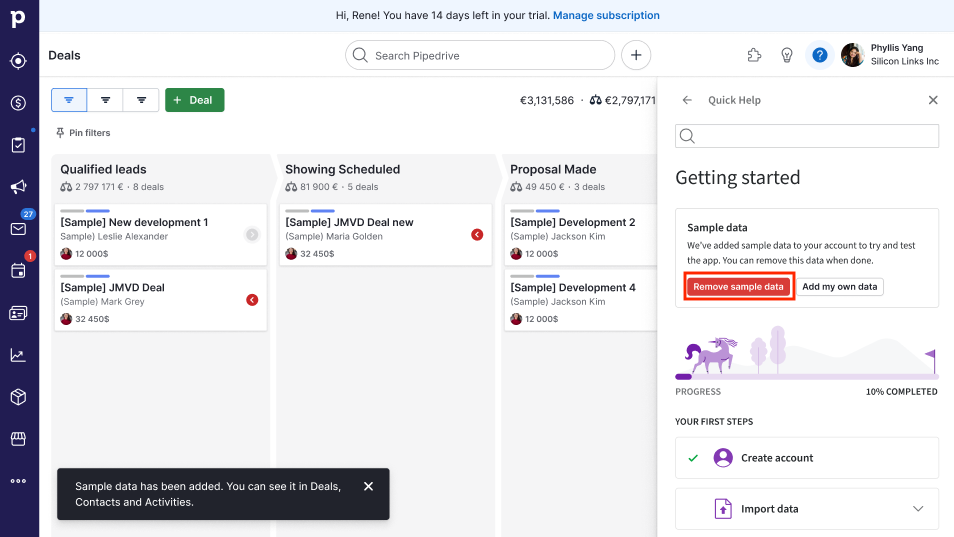Click contact (Sample) Maria Golden
Viewport: 954px width, 537px height.
coord(334,237)
